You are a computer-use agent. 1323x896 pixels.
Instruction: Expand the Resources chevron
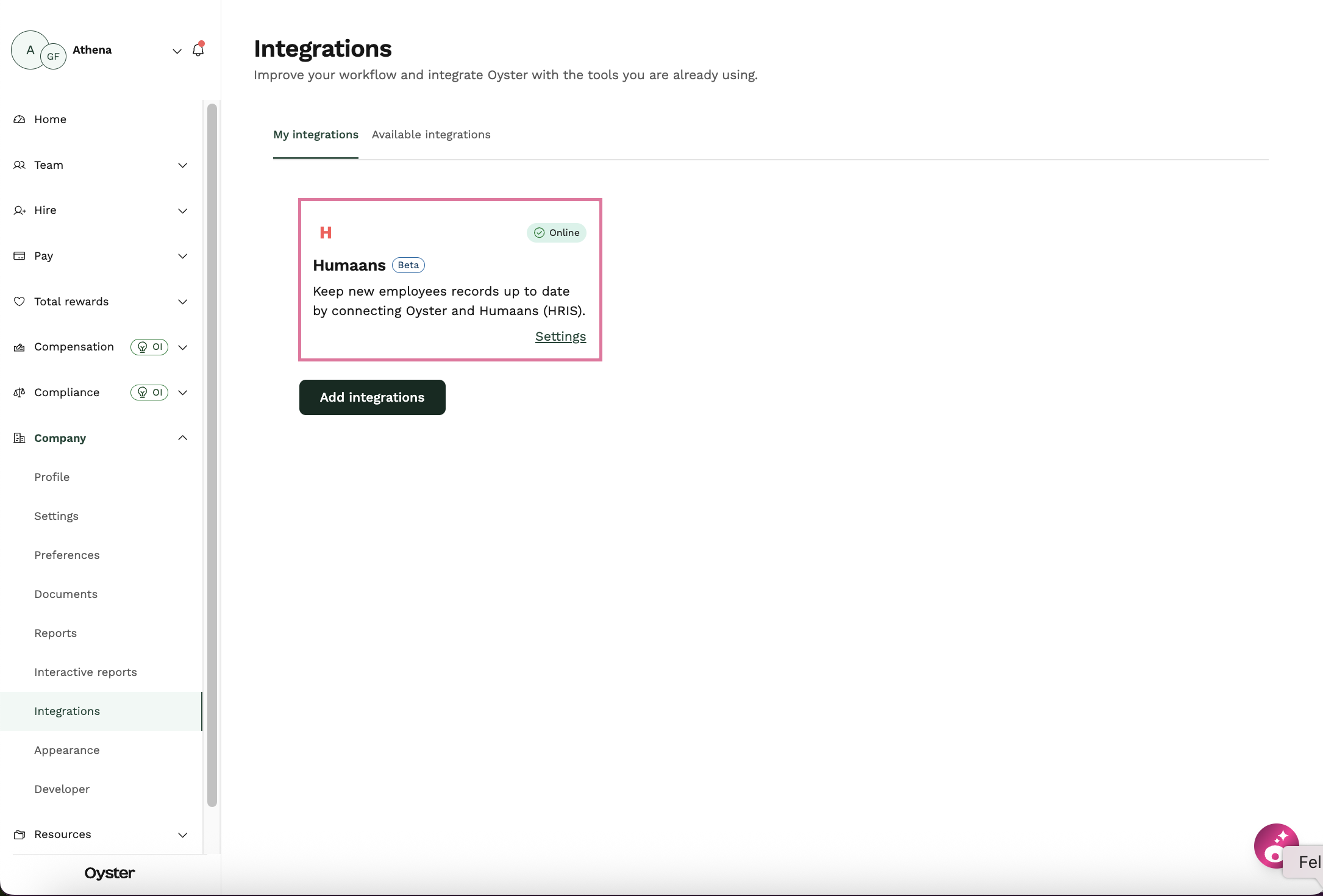click(182, 835)
